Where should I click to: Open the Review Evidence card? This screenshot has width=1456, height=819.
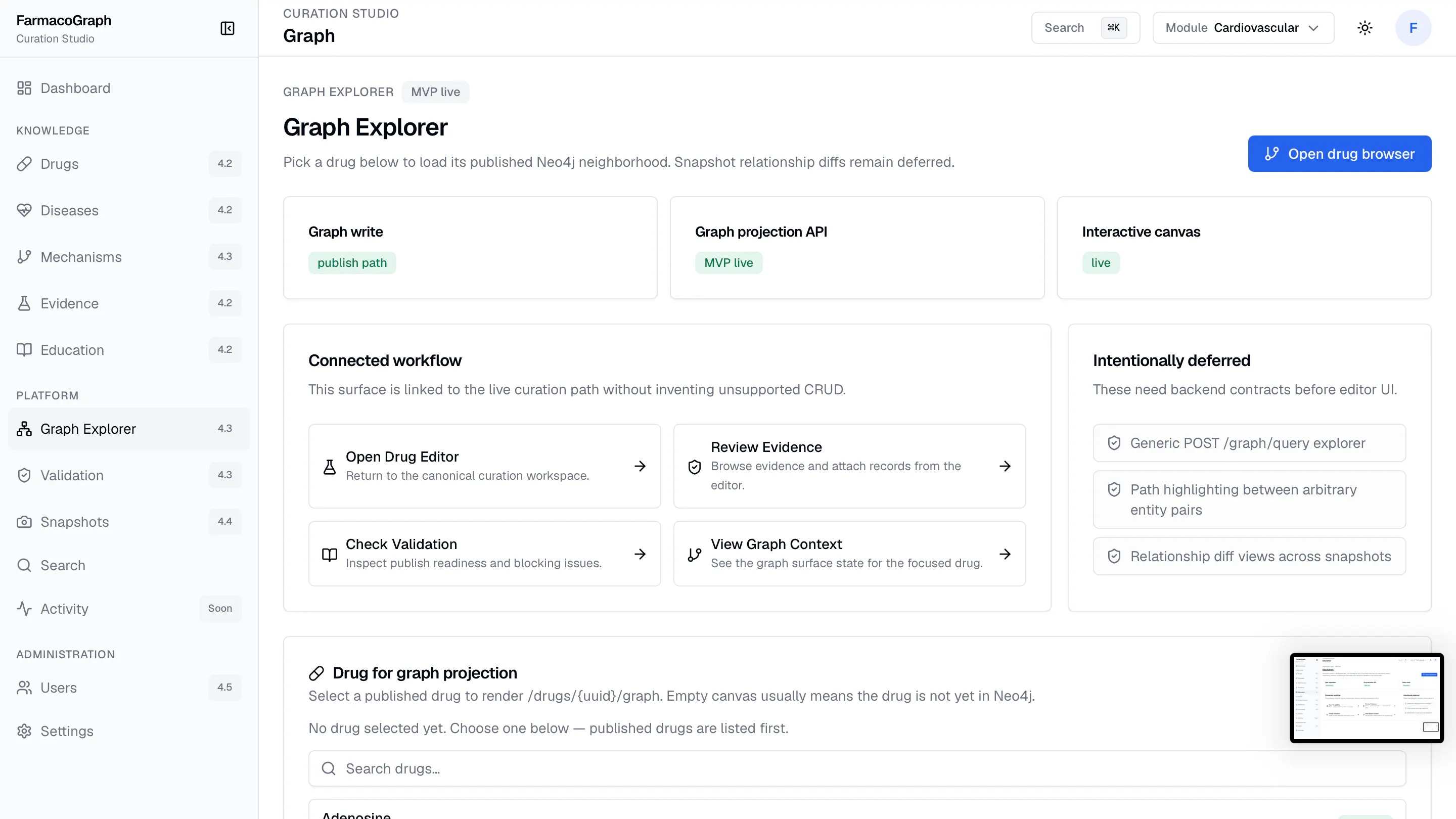(849, 466)
